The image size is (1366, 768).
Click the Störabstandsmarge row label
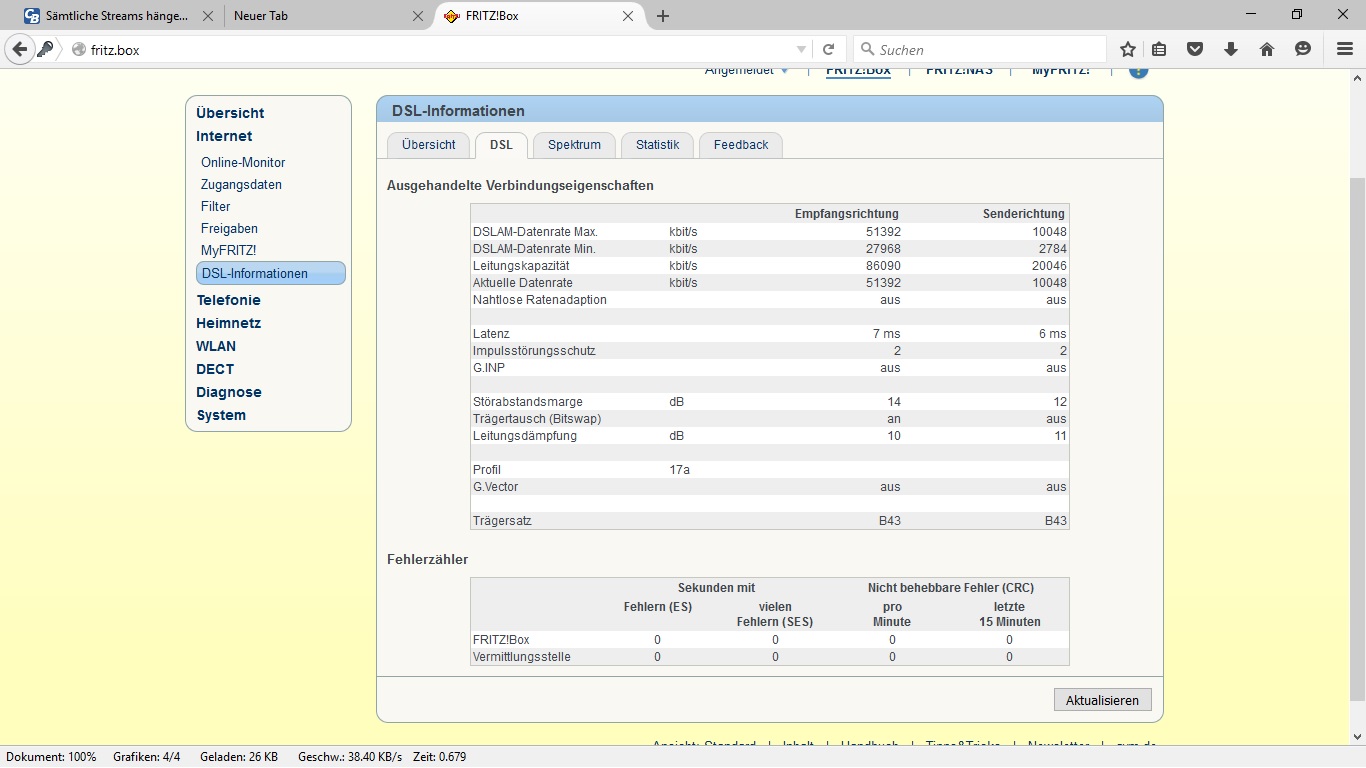[x=527, y=402]
